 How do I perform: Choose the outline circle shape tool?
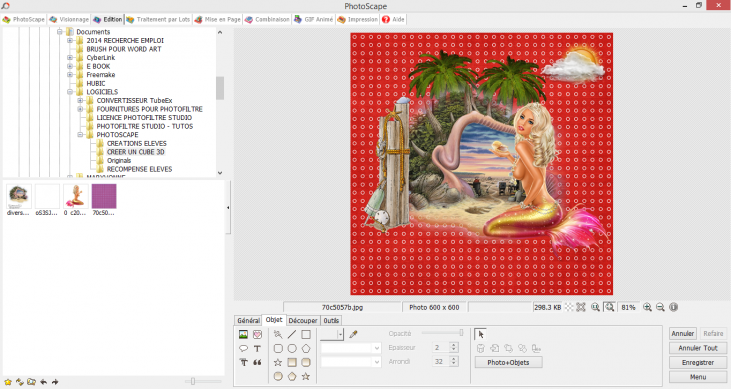[292, 348]
